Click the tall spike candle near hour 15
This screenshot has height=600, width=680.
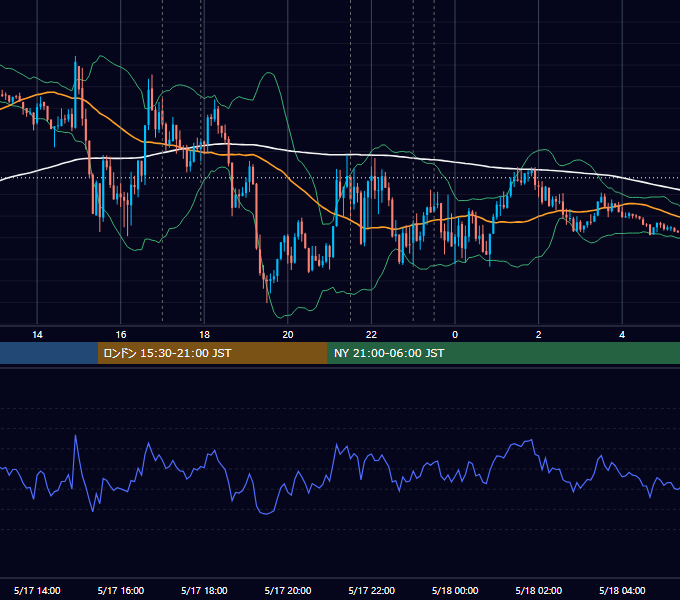(75, 92)
